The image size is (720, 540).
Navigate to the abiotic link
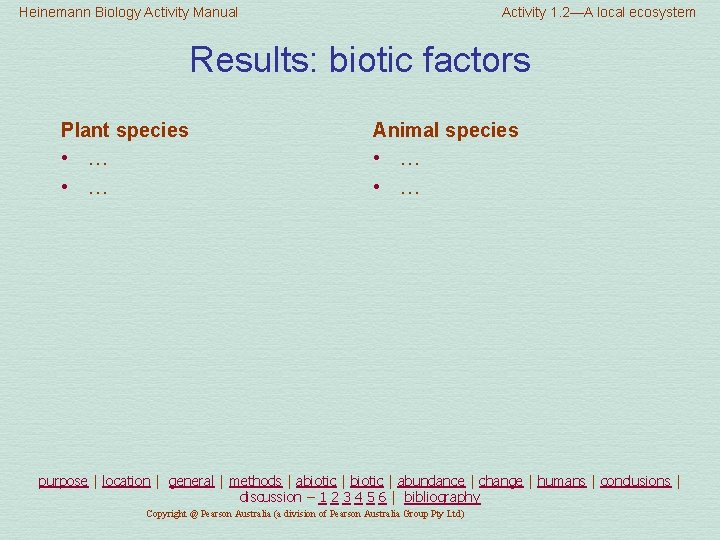click(316, 481)
